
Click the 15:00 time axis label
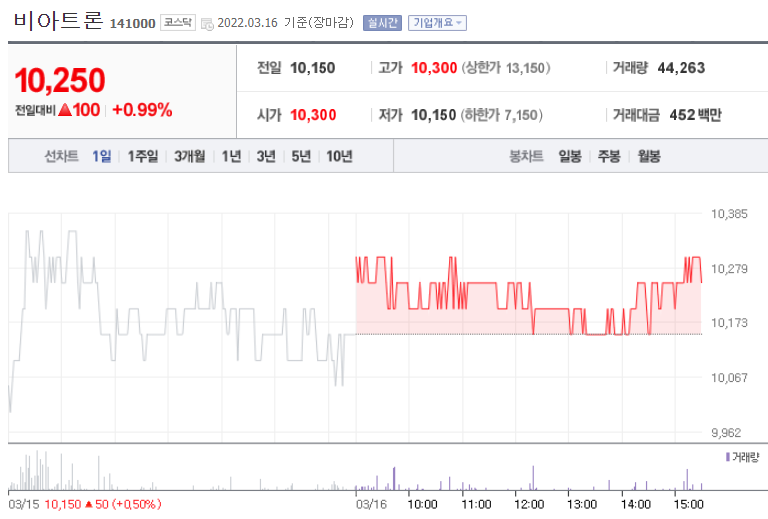click(x=689, y=504)
